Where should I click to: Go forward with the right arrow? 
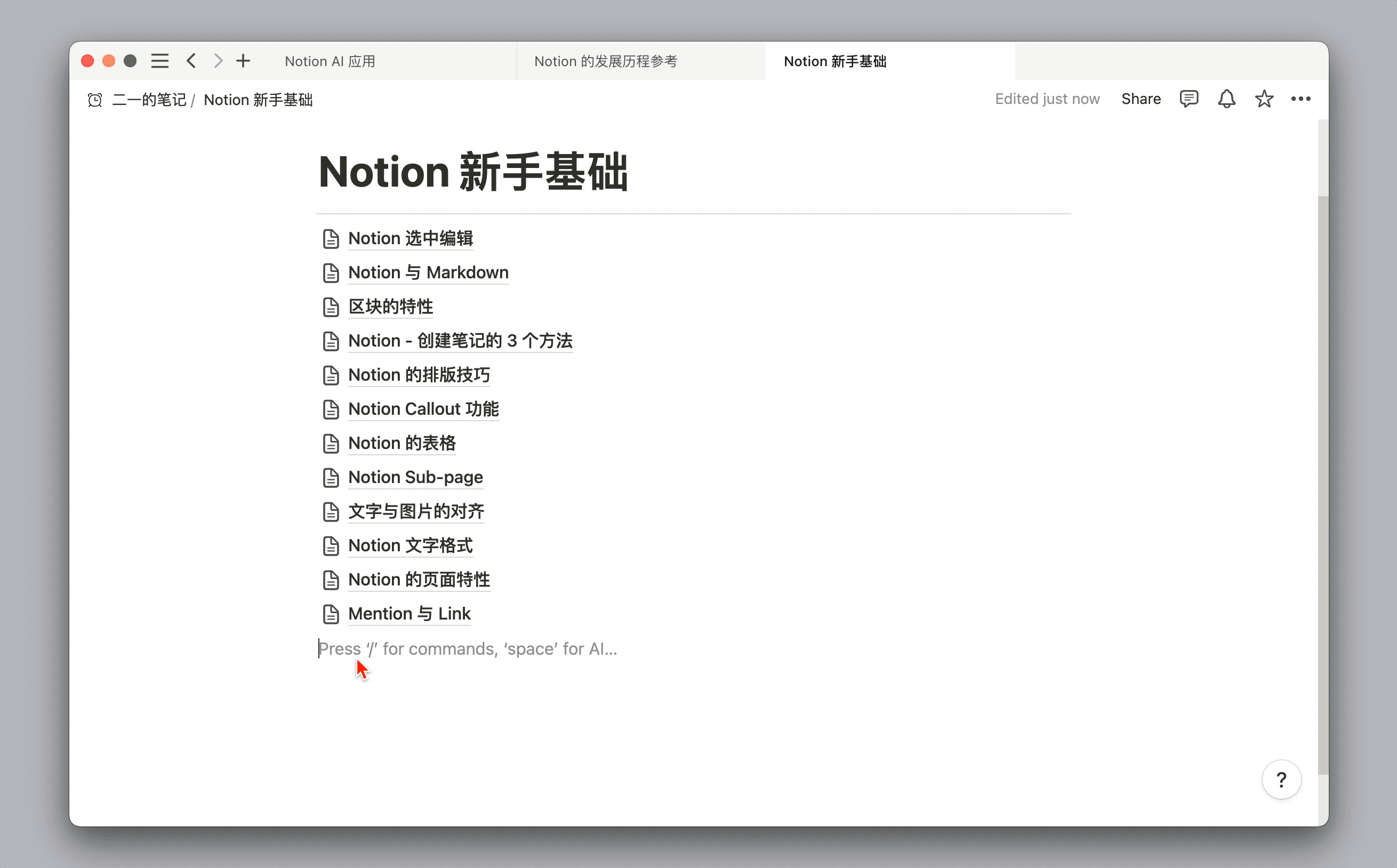tap(218, 61)
